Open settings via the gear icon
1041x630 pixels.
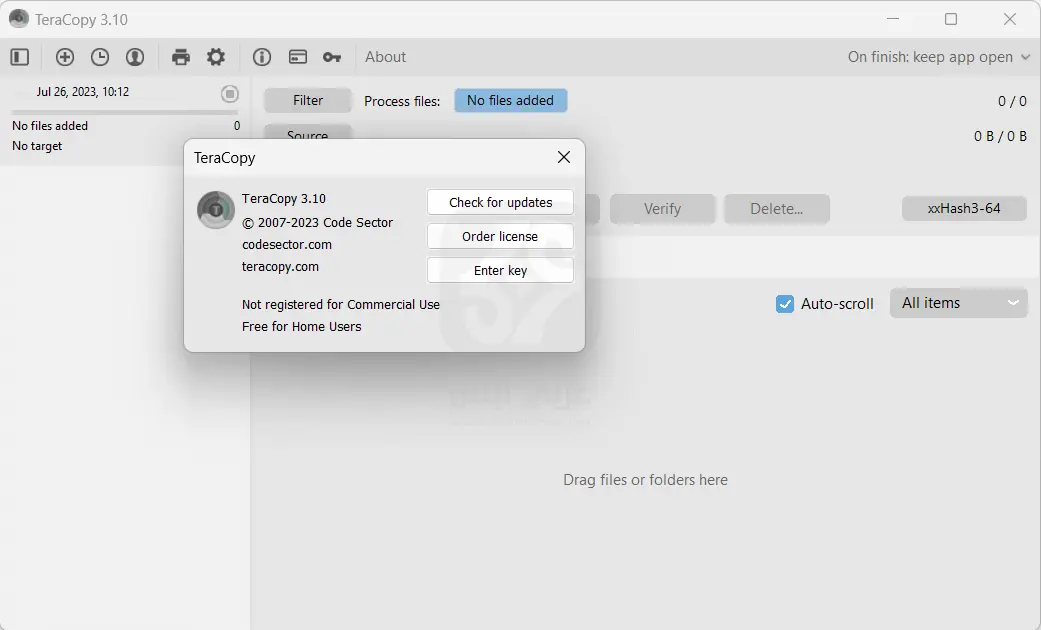[x=216, y=57]
